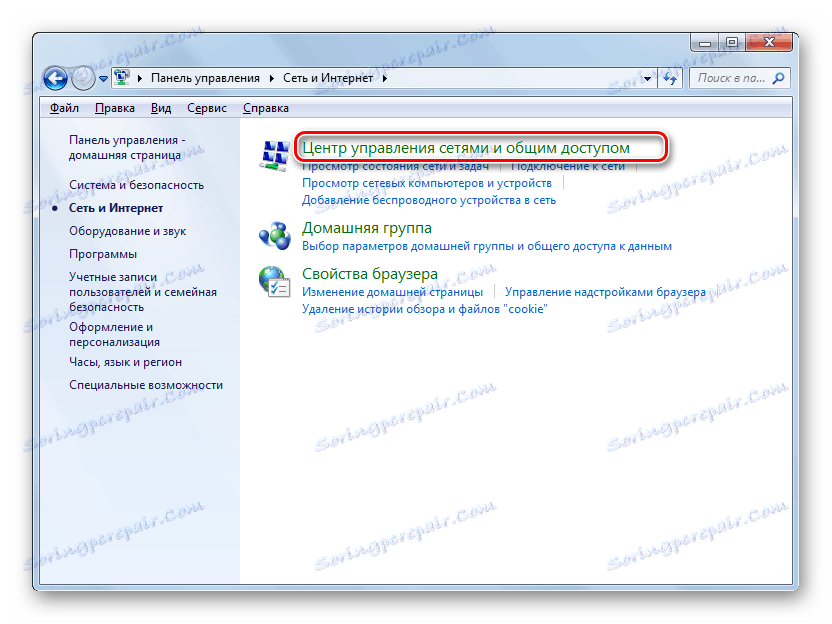Viewport: 832px width, 624px height.
Task: Click Выбор параметров домашней группы link
Action: (x=487, y=246)
